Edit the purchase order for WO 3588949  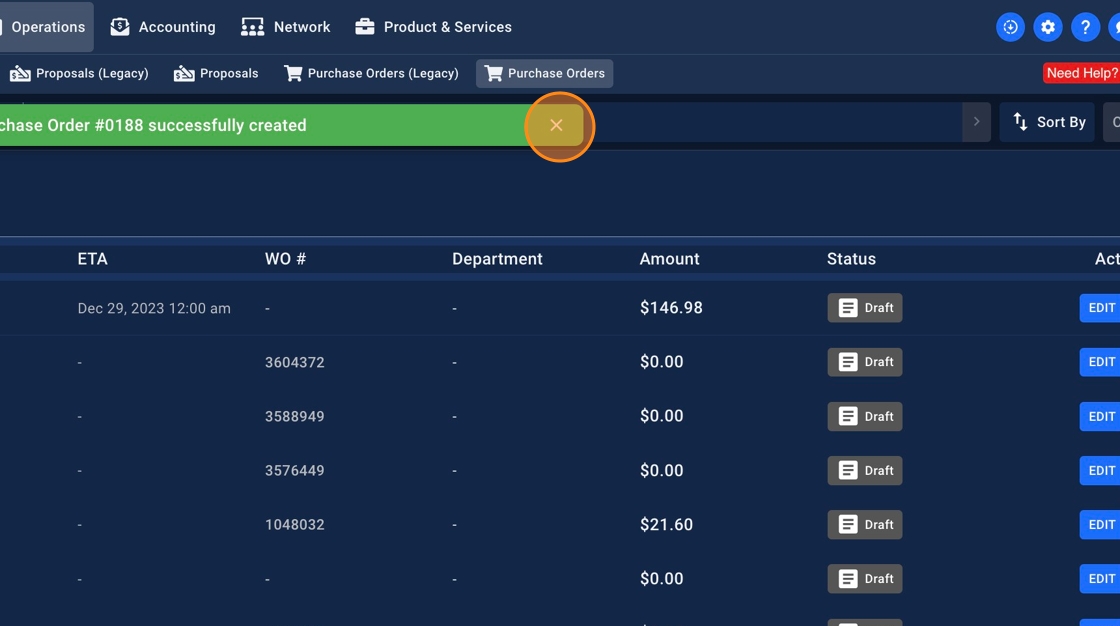coord(1100,417)
